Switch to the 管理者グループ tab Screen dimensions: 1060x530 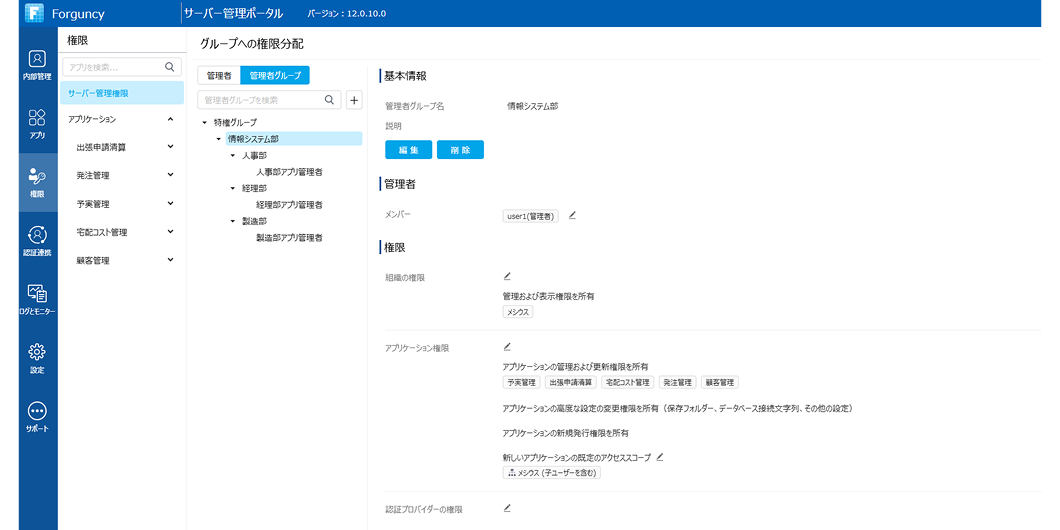click(x=275, y=76)
